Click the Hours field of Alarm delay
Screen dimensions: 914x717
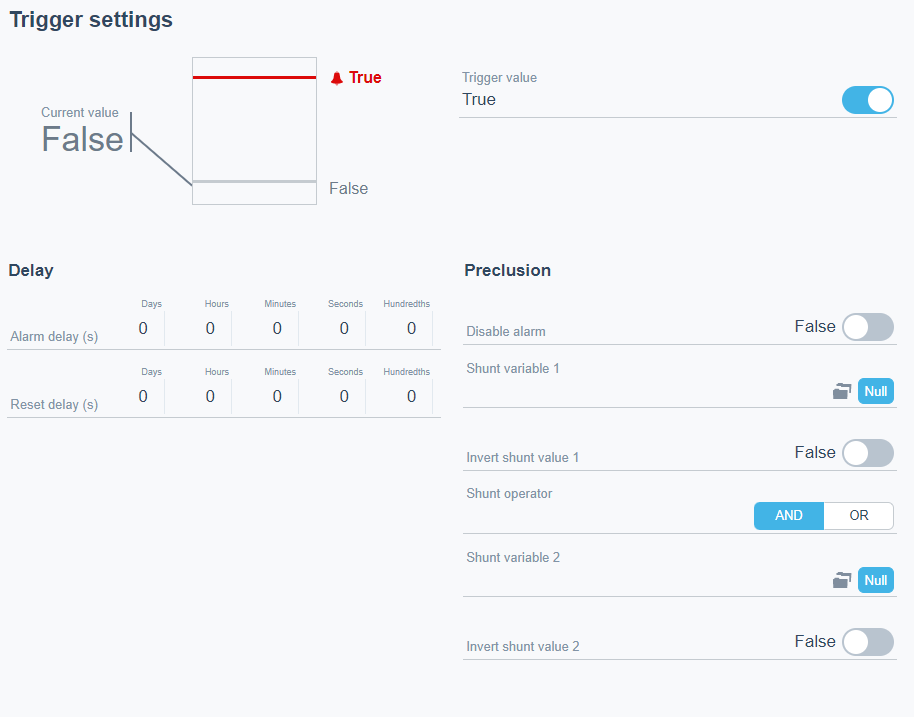(x=210, y=328)
